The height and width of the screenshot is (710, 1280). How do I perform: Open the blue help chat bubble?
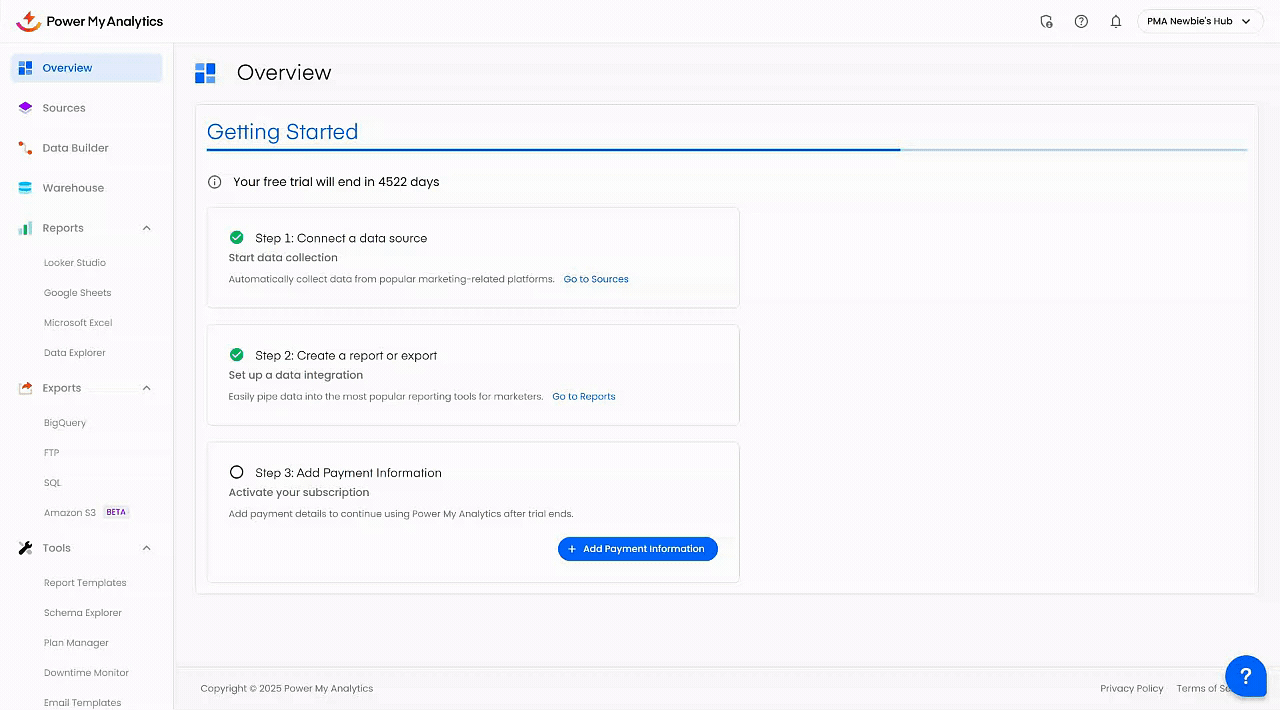1246,676
